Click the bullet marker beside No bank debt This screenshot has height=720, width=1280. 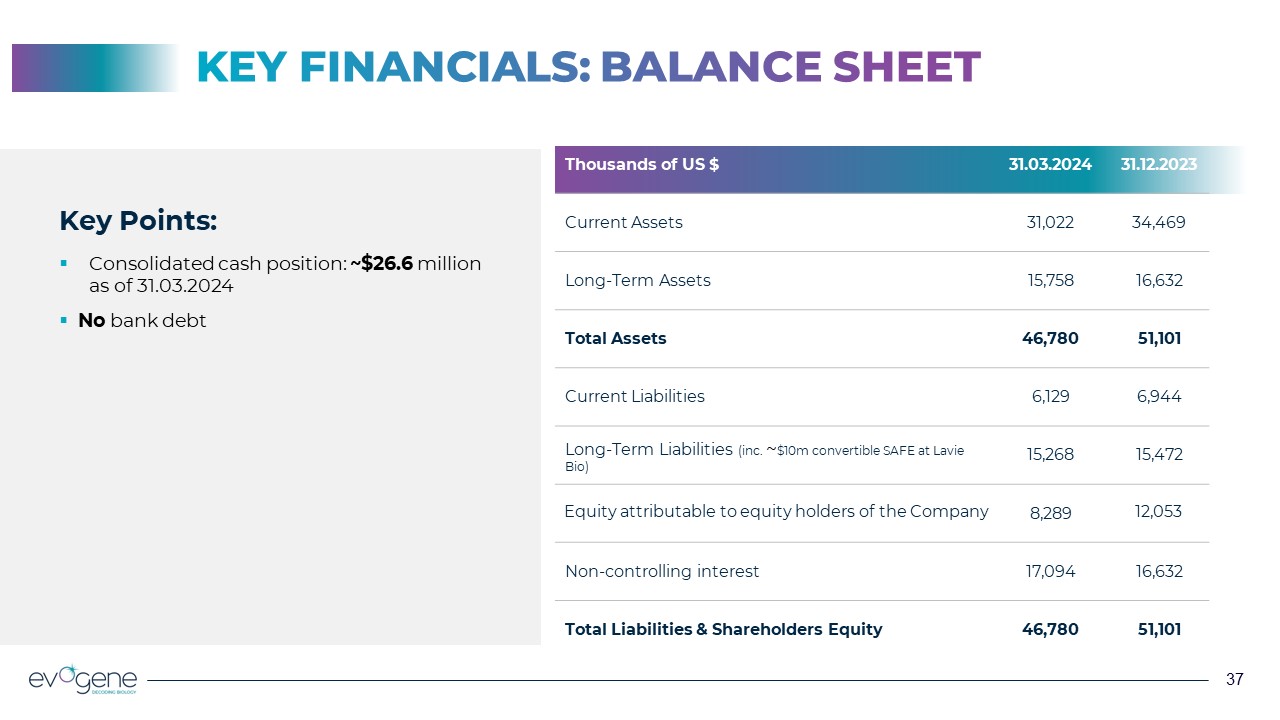point(64,321)
